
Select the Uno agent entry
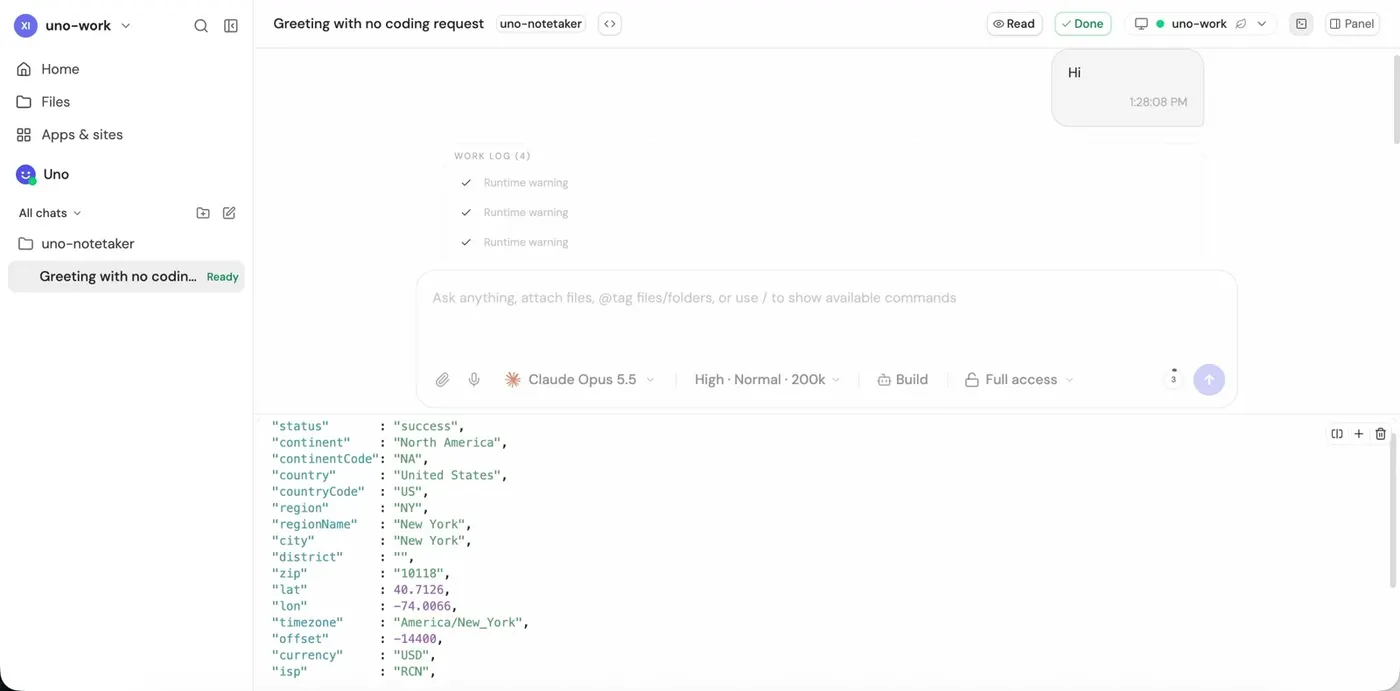pos(56,174)
